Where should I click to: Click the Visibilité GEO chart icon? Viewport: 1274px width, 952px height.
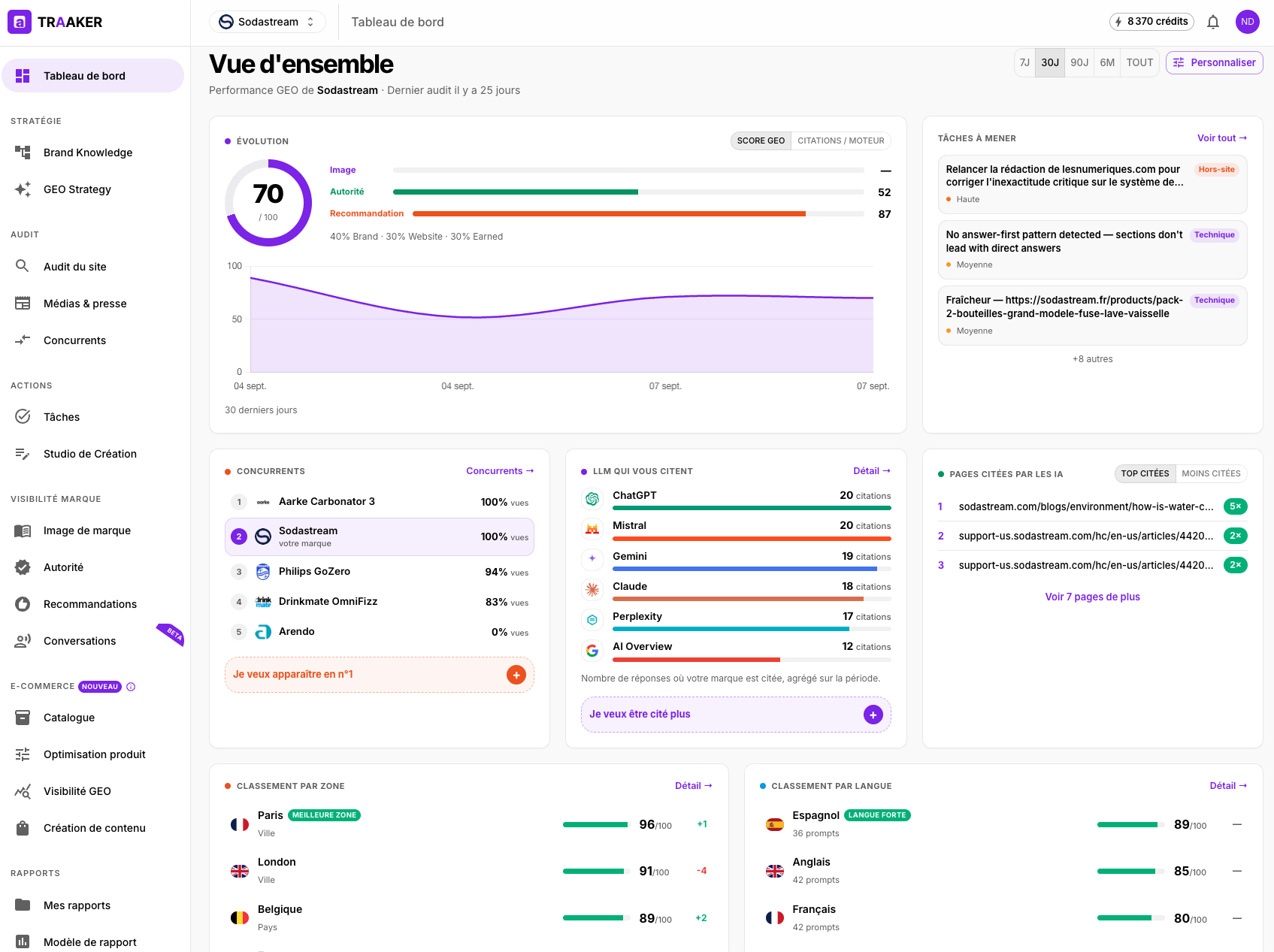(23, 791)
